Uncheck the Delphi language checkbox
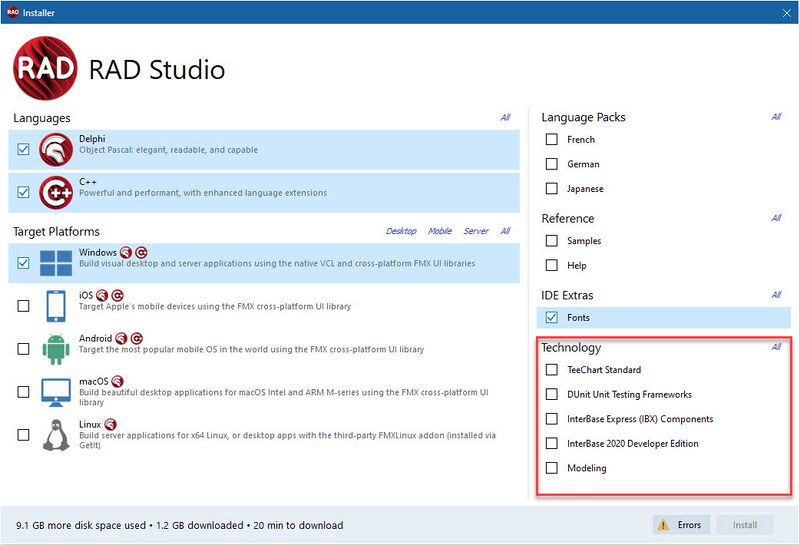This screenshot has width=800, height=545. click(23, 149)
